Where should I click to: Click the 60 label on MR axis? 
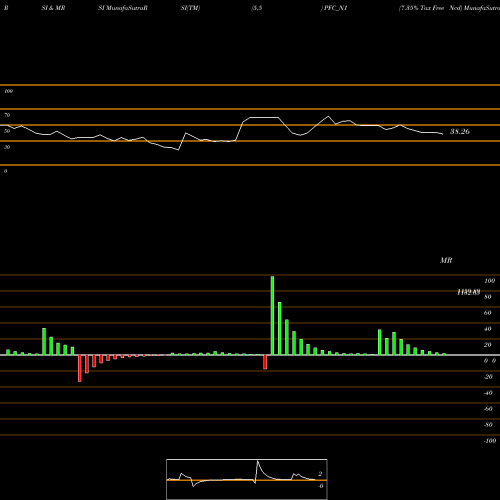tap(488, 313)
